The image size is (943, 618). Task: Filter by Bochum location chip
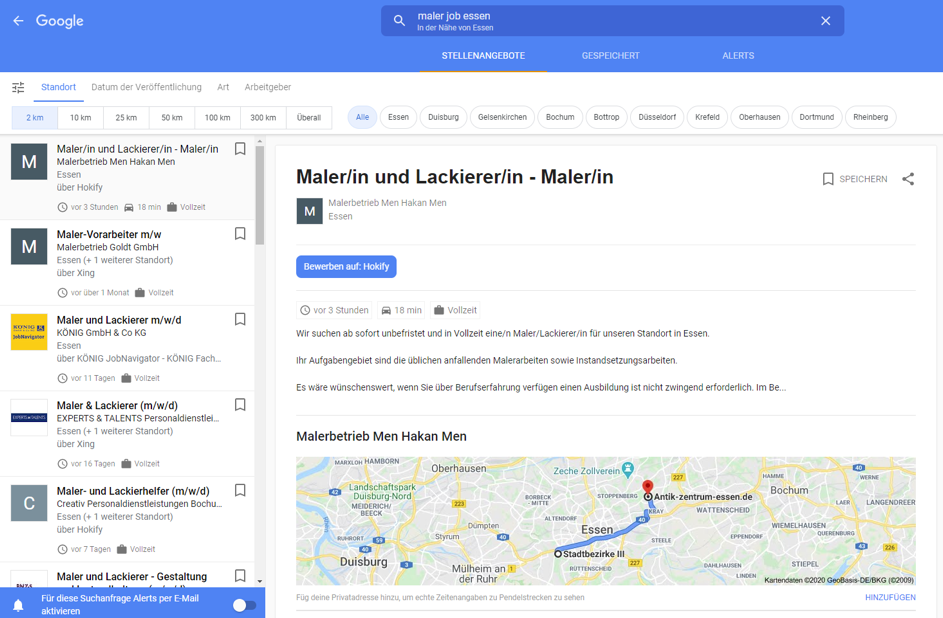point(560,117)
